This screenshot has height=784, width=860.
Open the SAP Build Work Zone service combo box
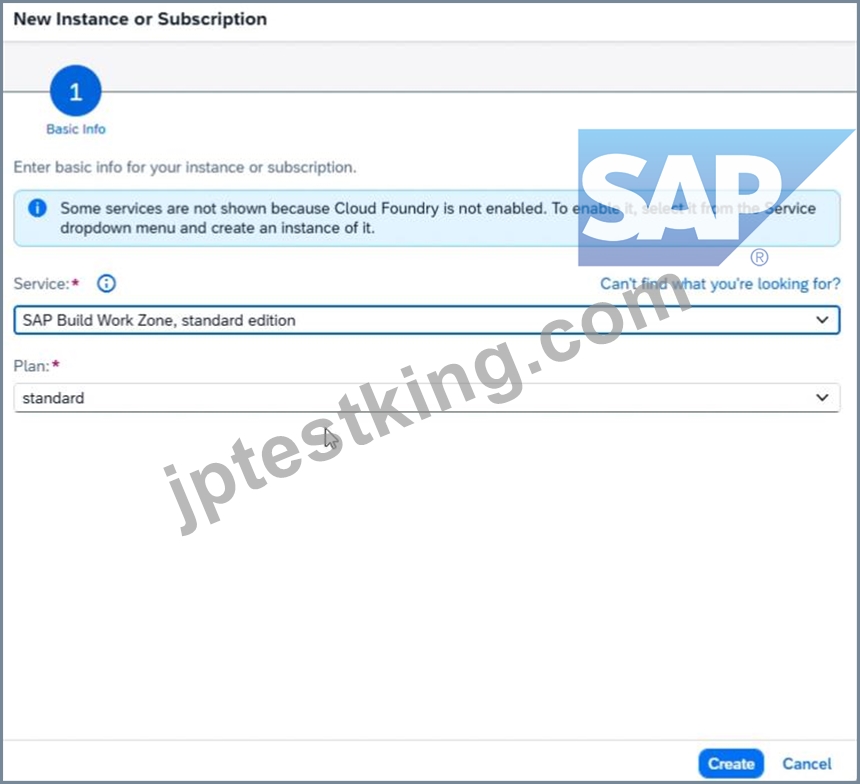pyautogui.click(x=427, y=320)
